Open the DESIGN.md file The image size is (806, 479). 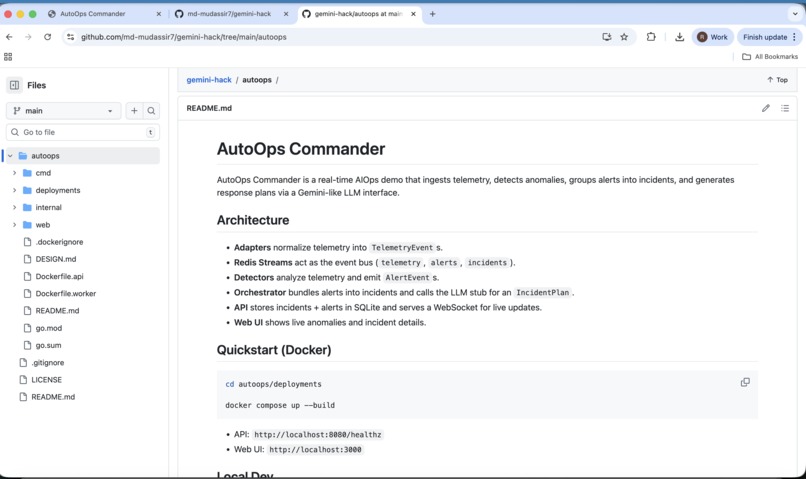point(56,259)
